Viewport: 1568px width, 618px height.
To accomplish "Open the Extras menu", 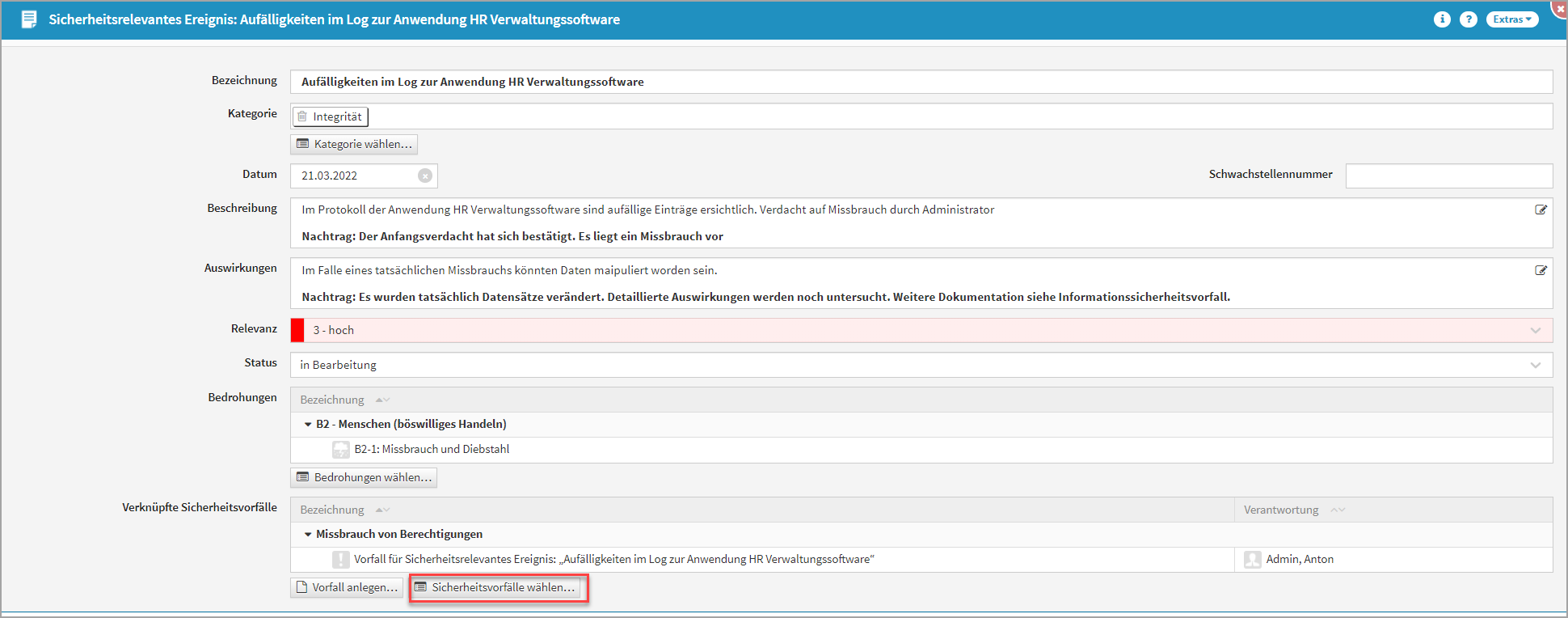I will point(1511,19).
